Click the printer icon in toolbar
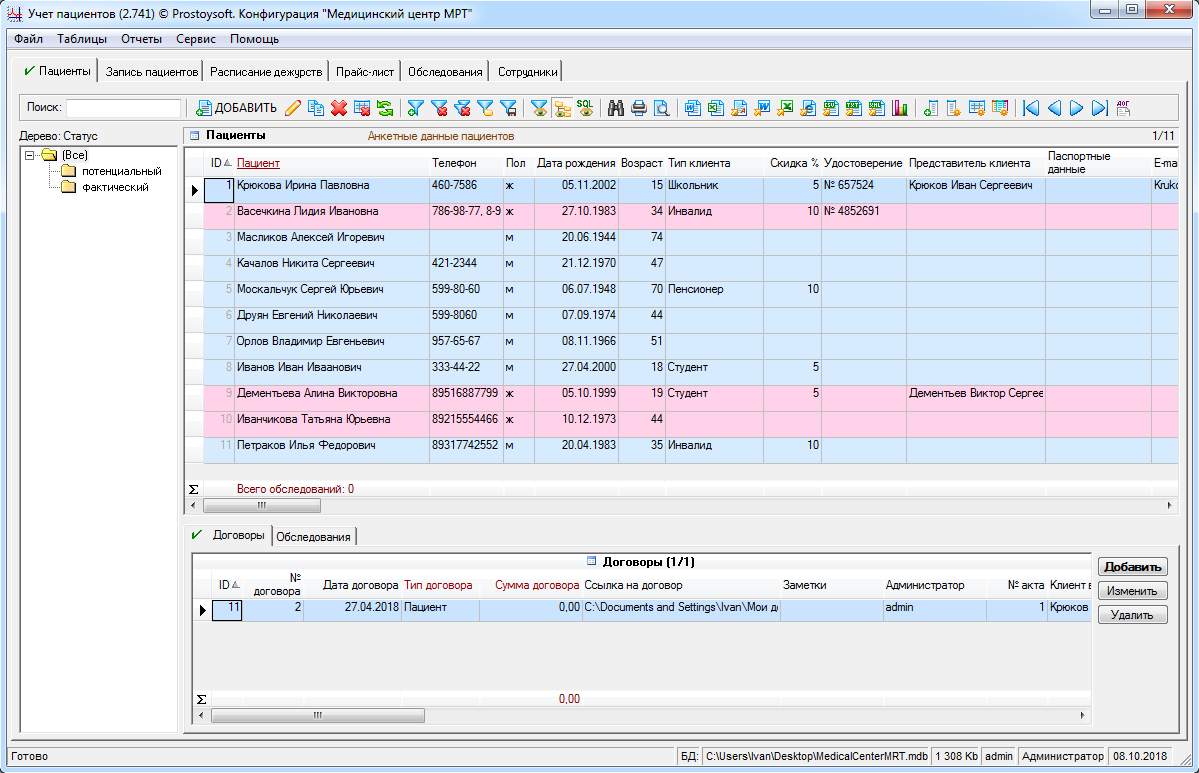The width and height of the screenshot is (1199, 773). [638, 108]
